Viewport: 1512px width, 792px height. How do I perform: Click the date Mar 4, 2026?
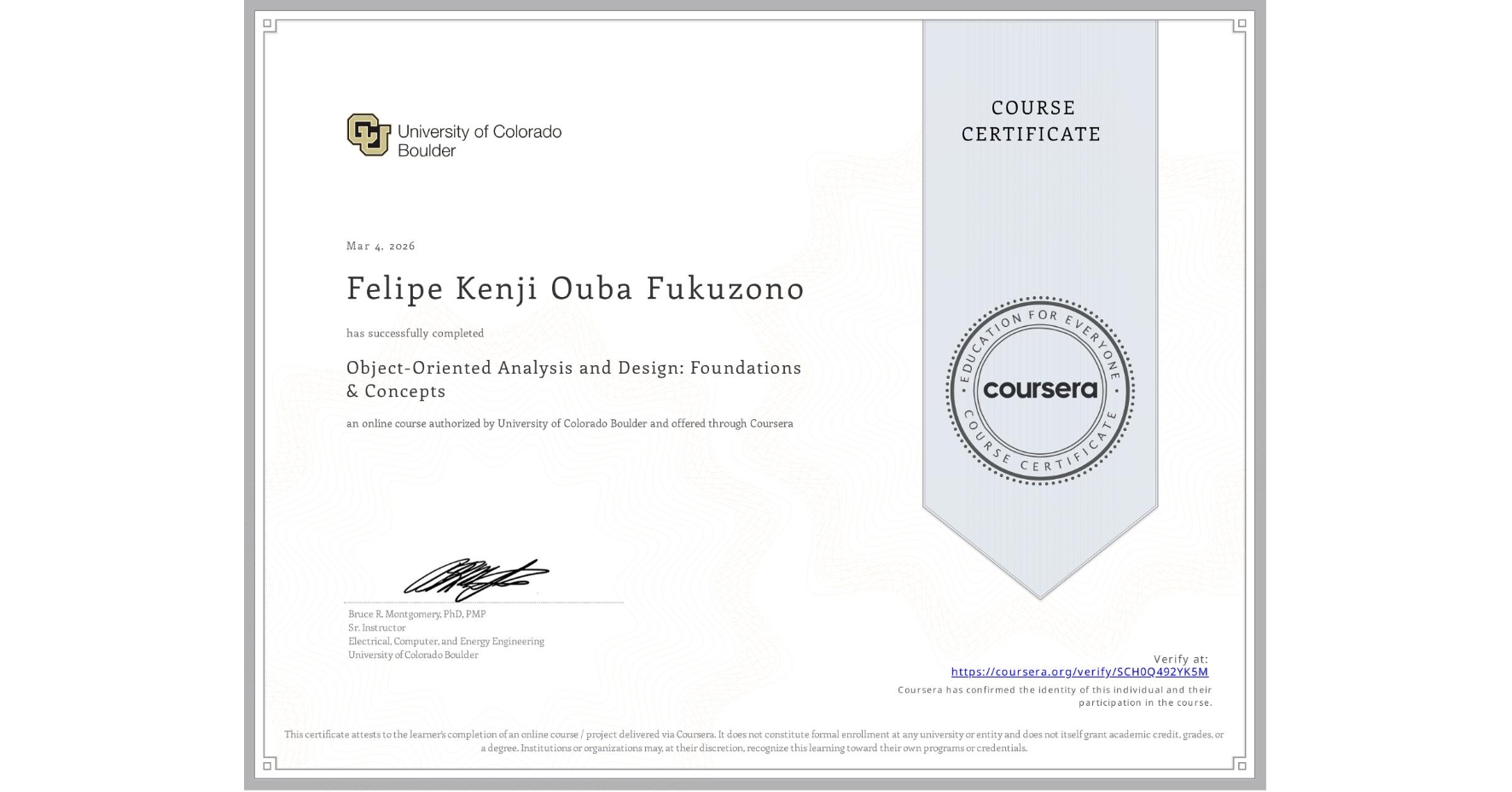tap(381, 246)
